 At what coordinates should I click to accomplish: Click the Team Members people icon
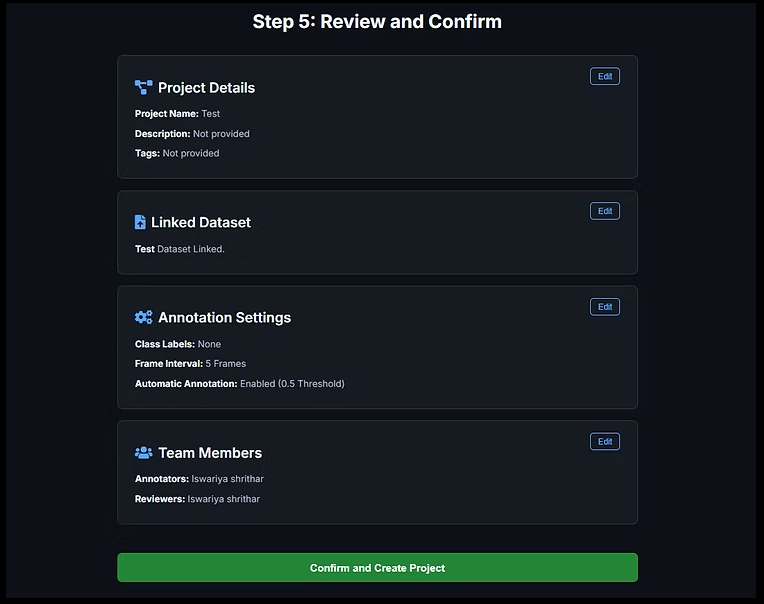tap(143, 453)
